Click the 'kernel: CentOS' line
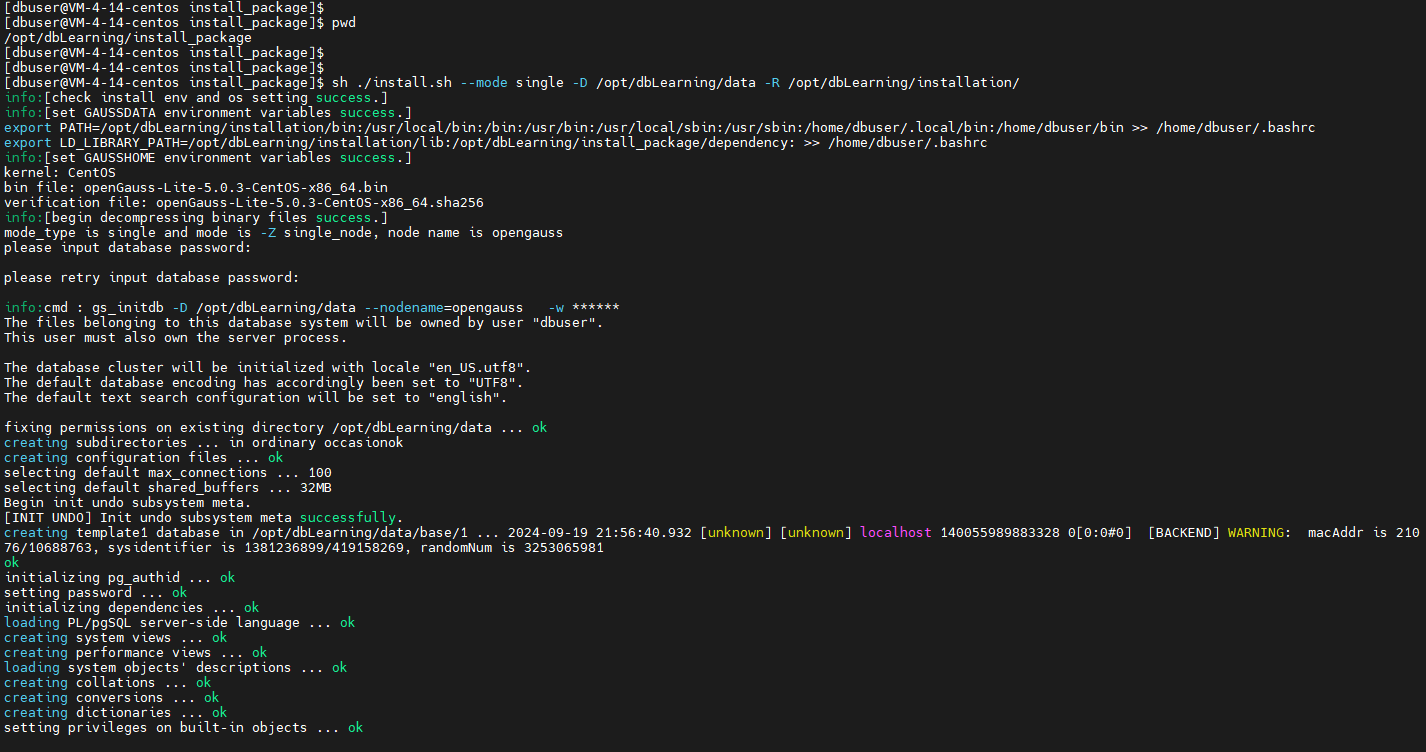Screen dimensions: 1426x752 60,172
